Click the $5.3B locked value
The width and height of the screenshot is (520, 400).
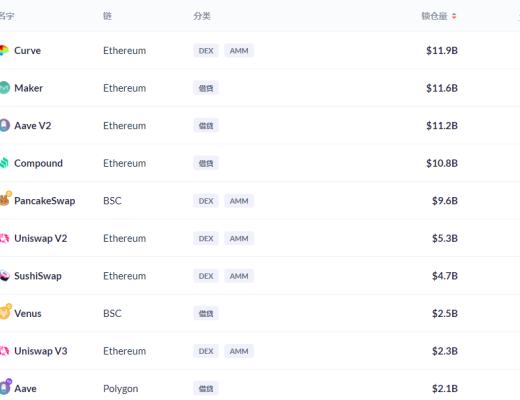click(x=445, y=238)
